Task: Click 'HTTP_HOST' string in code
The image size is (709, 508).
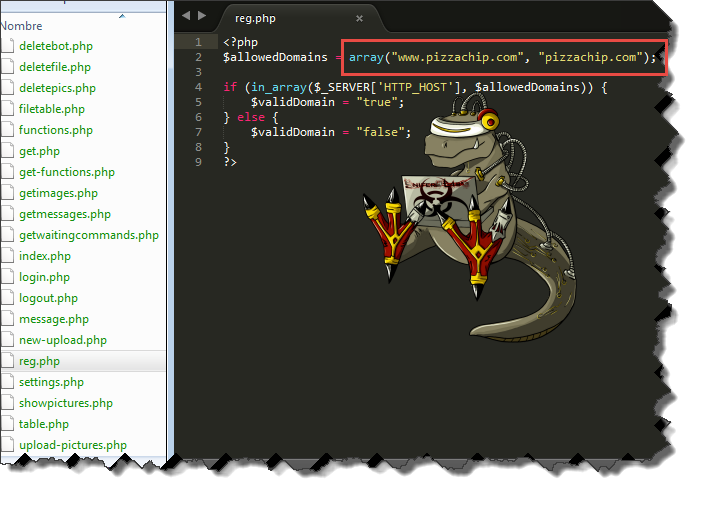Action: [415, 87]
